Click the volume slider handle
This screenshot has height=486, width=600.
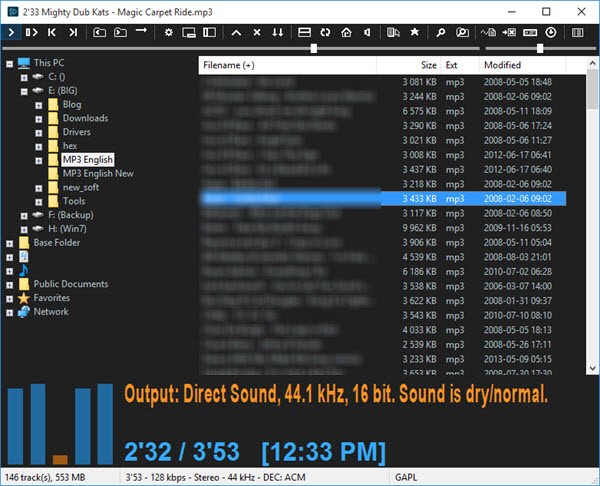[x=540, y=48]
